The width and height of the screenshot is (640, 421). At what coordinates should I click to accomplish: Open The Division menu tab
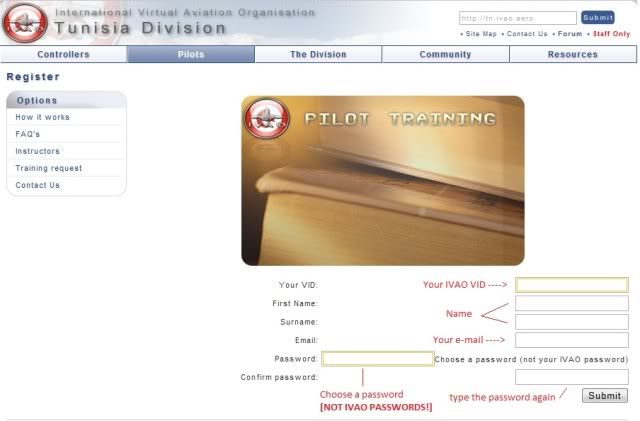click(x=318, y=54)
